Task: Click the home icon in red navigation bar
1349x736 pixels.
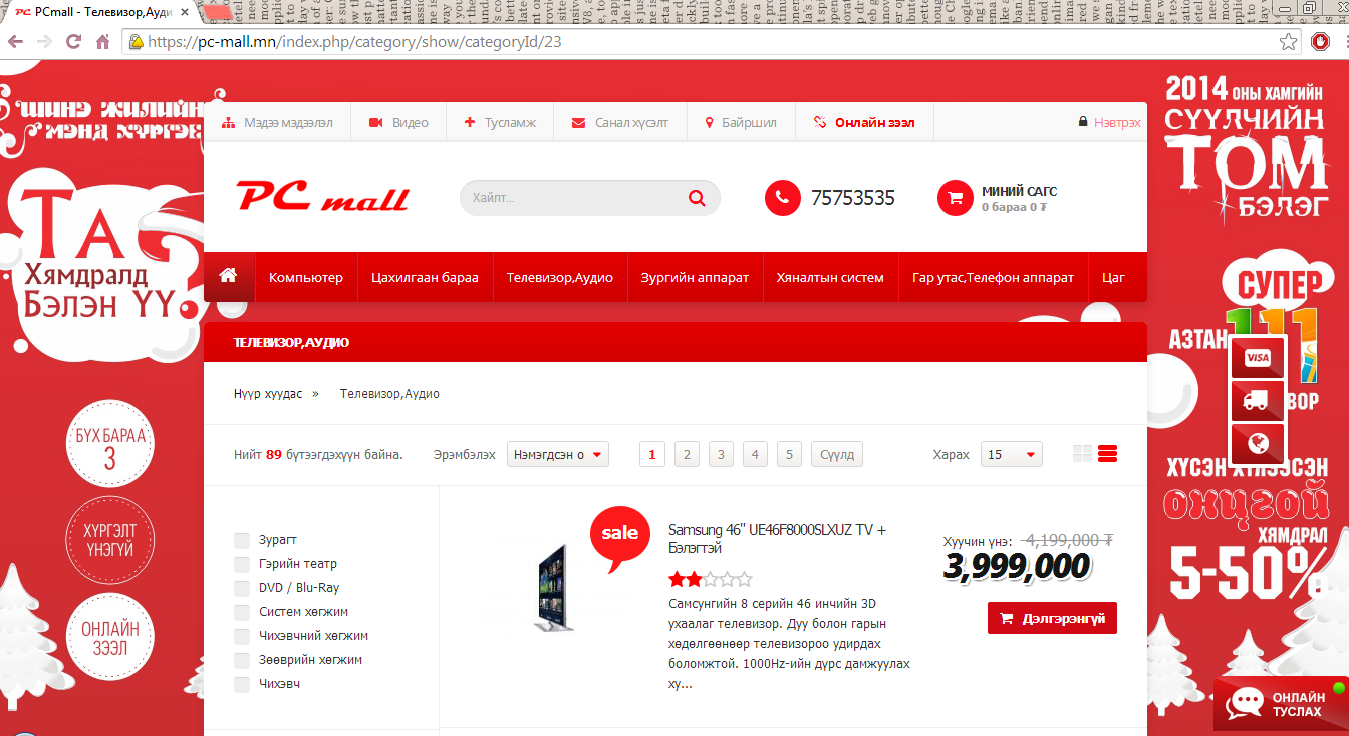Action: pyautogui.click(x=228, y=275)
